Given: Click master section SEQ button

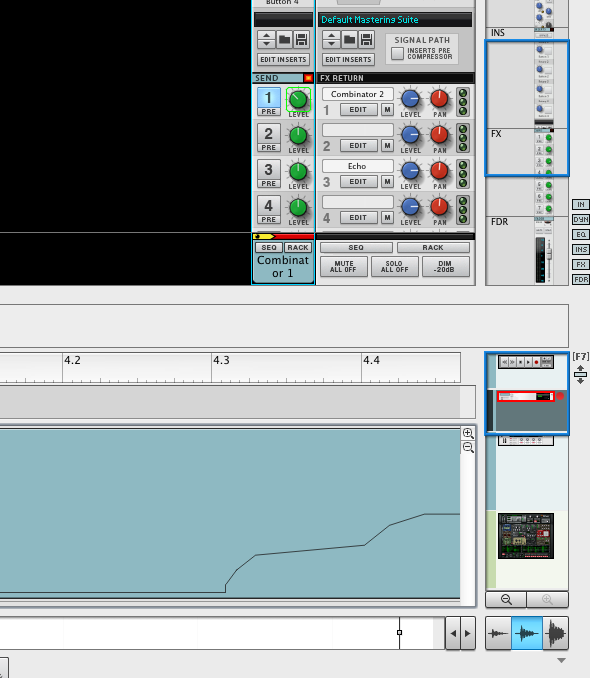Looking at the screenshot, I should [x=356, y=247].
